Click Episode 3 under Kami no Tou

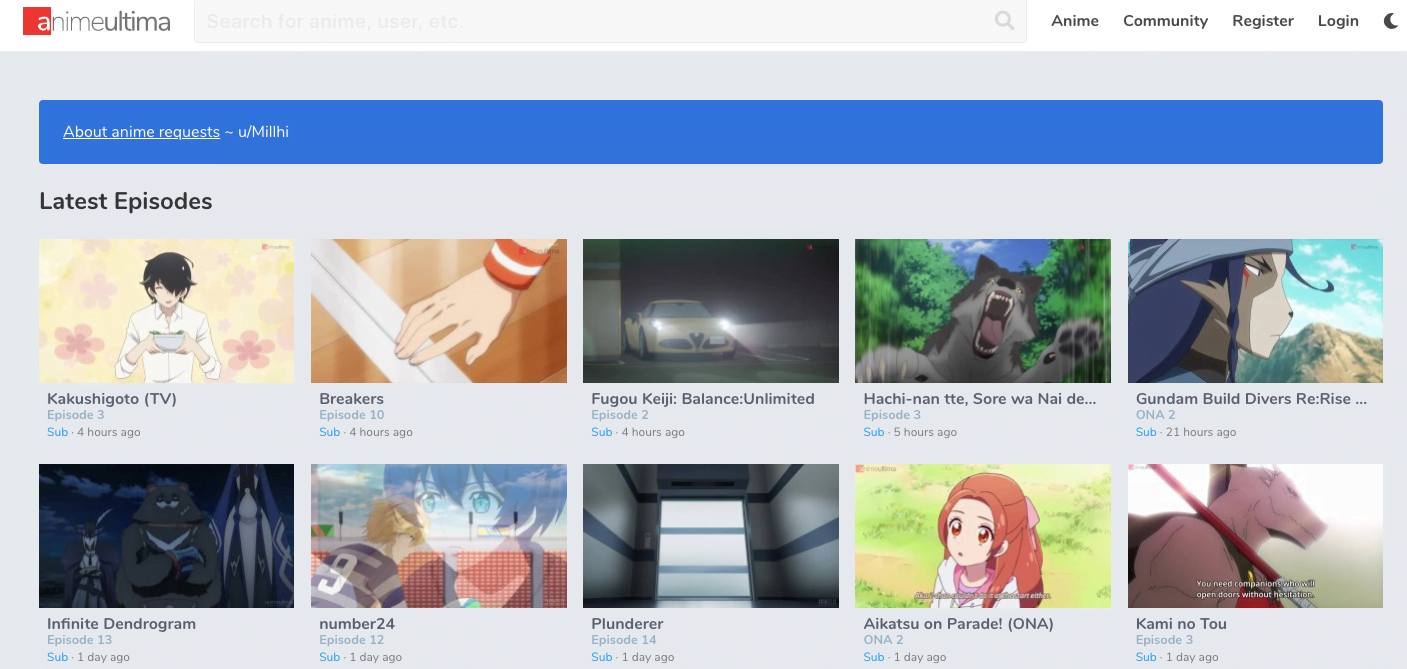pos(1164,640)
